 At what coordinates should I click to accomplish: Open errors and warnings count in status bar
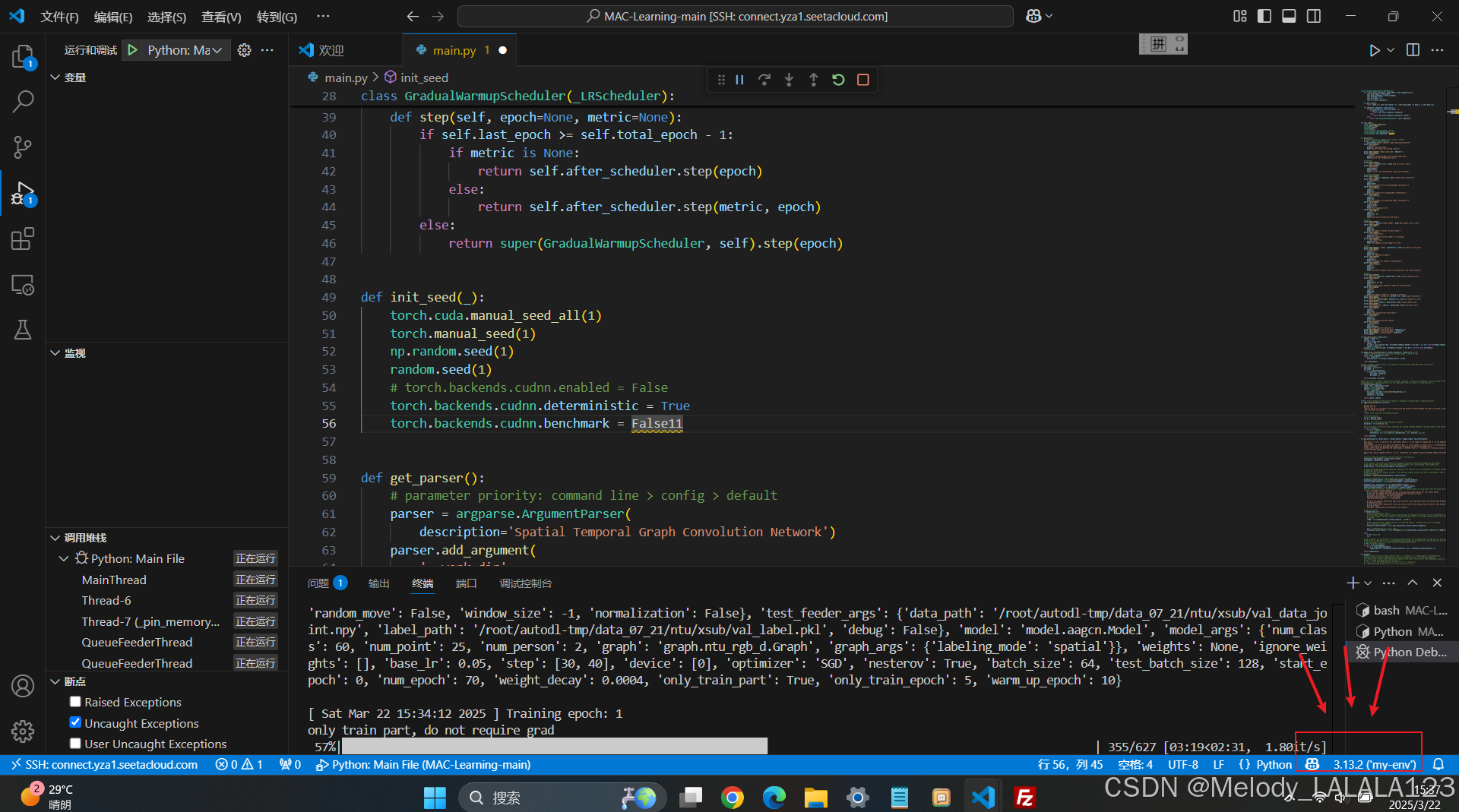point(239,764)
